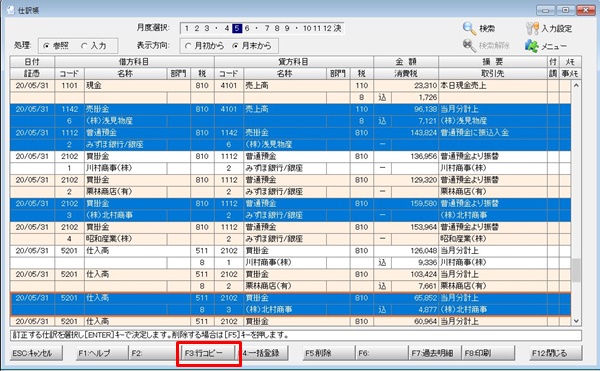Click the empty F6 function button
Image resolution: width=600 pixels, height=371 pixels.
pyautogui.click(x=382, y=353)
